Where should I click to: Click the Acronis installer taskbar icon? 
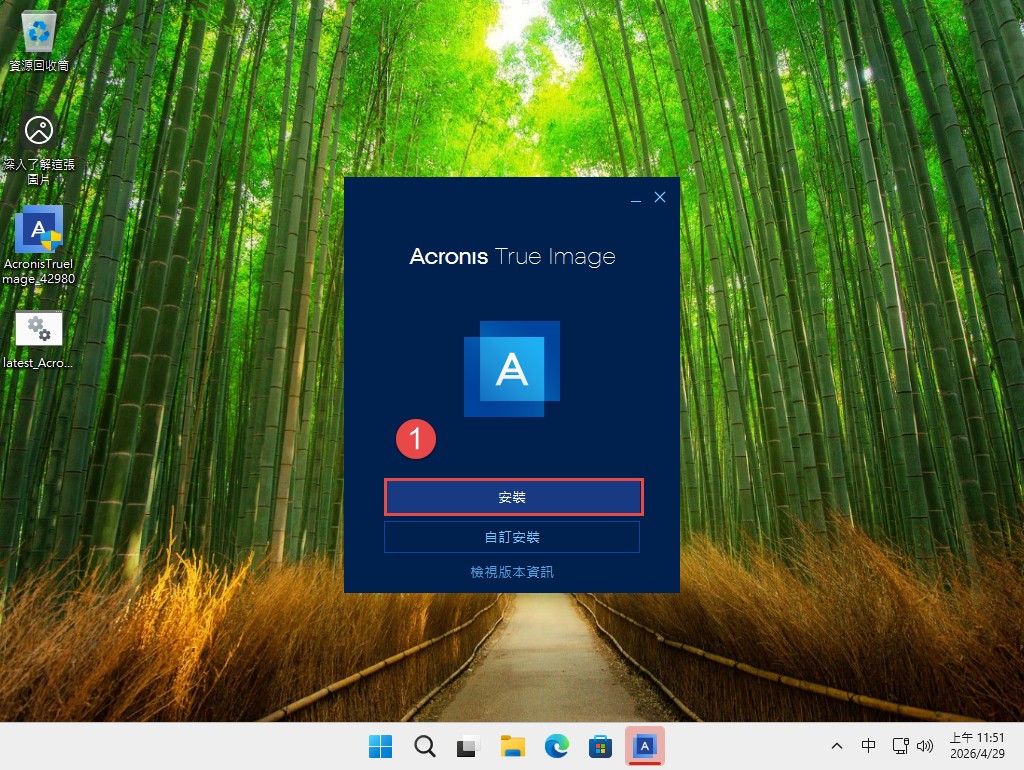(645, 746)
